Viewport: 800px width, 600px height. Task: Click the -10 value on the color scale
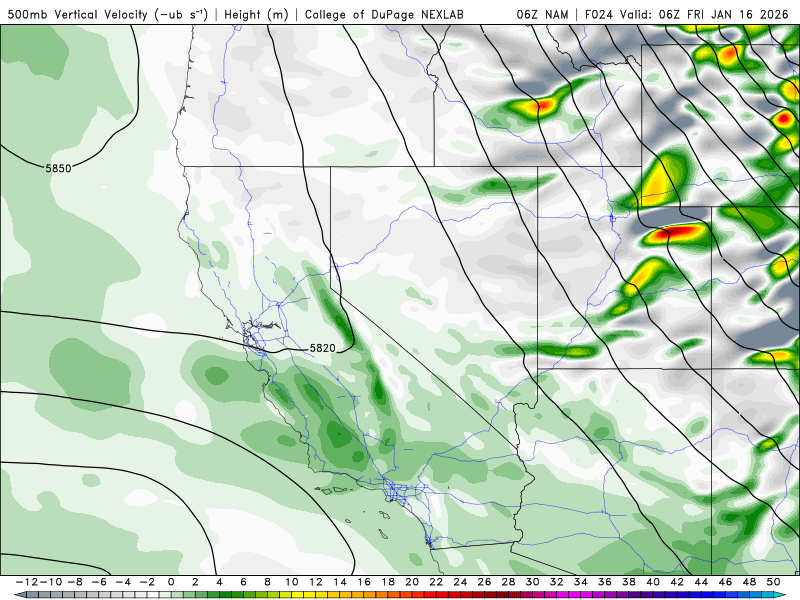[51, 582]
